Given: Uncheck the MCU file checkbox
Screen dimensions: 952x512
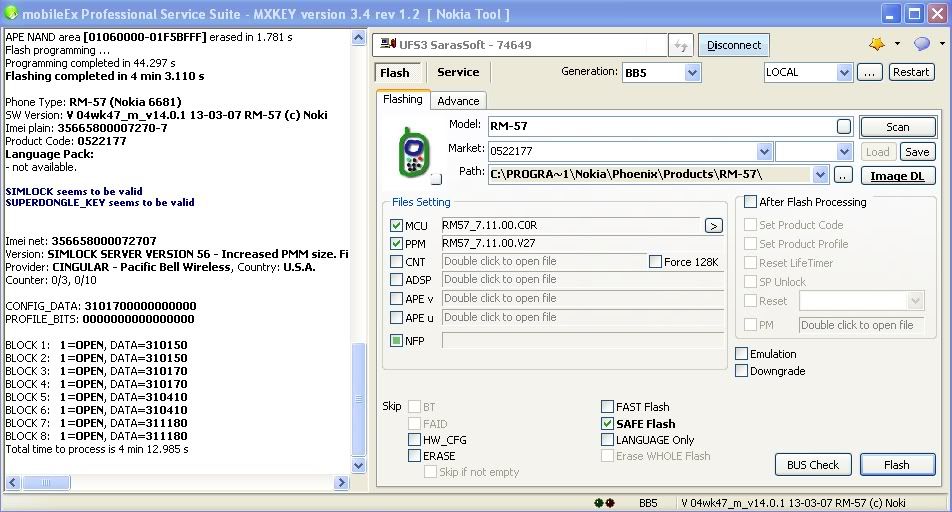Looking at the screenshot, I should coord(397,226).
